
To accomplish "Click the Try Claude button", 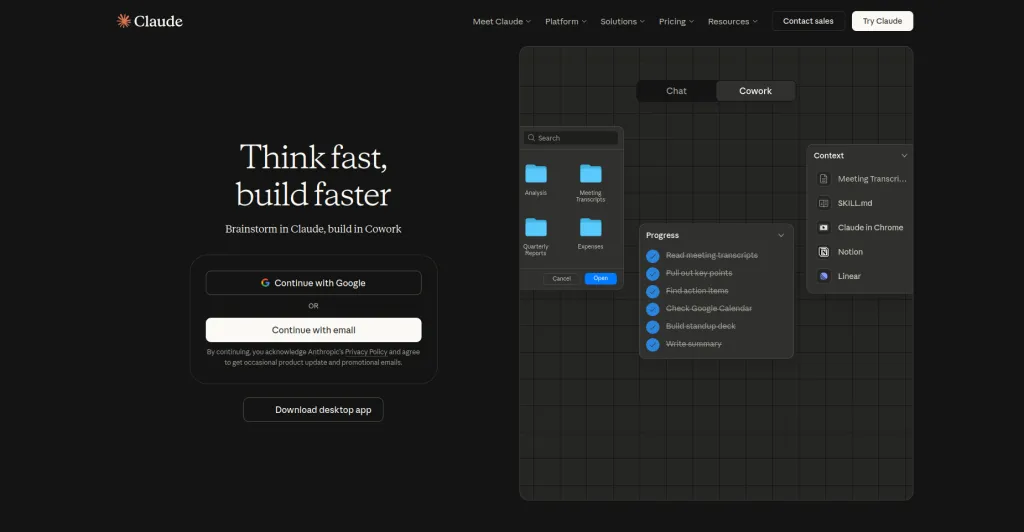I will click(x=882, y=21).
